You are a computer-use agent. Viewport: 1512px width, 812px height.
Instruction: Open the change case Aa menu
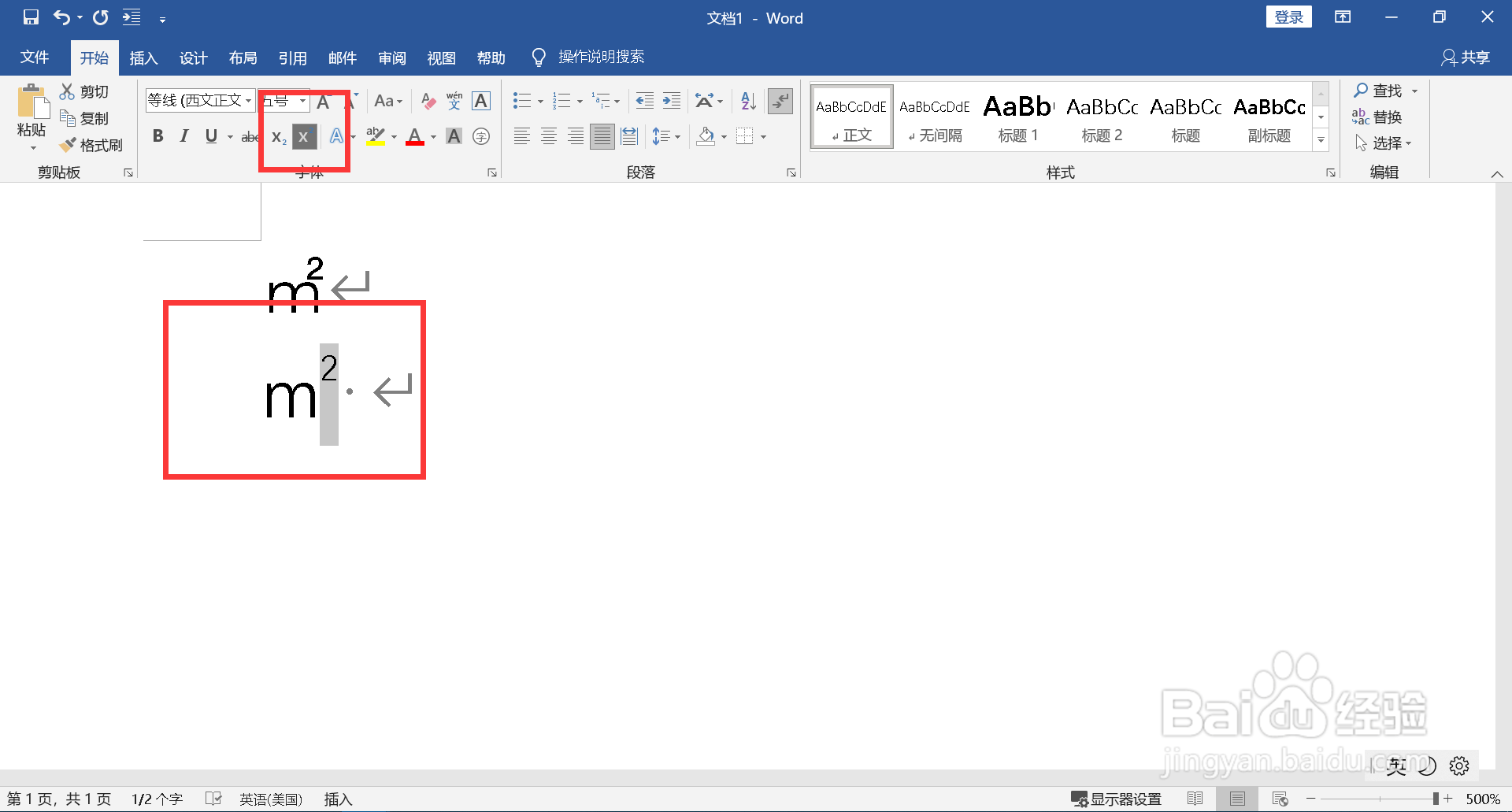[x=388, y=101]
